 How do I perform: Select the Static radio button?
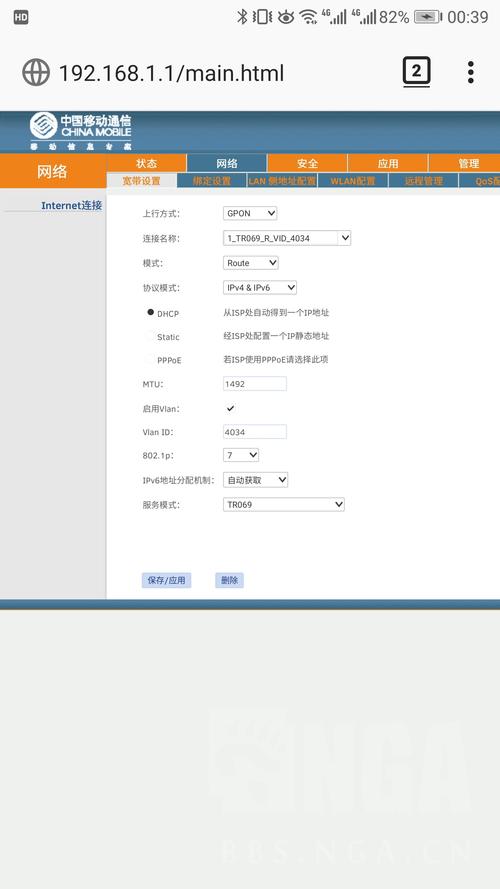point(150,337)
